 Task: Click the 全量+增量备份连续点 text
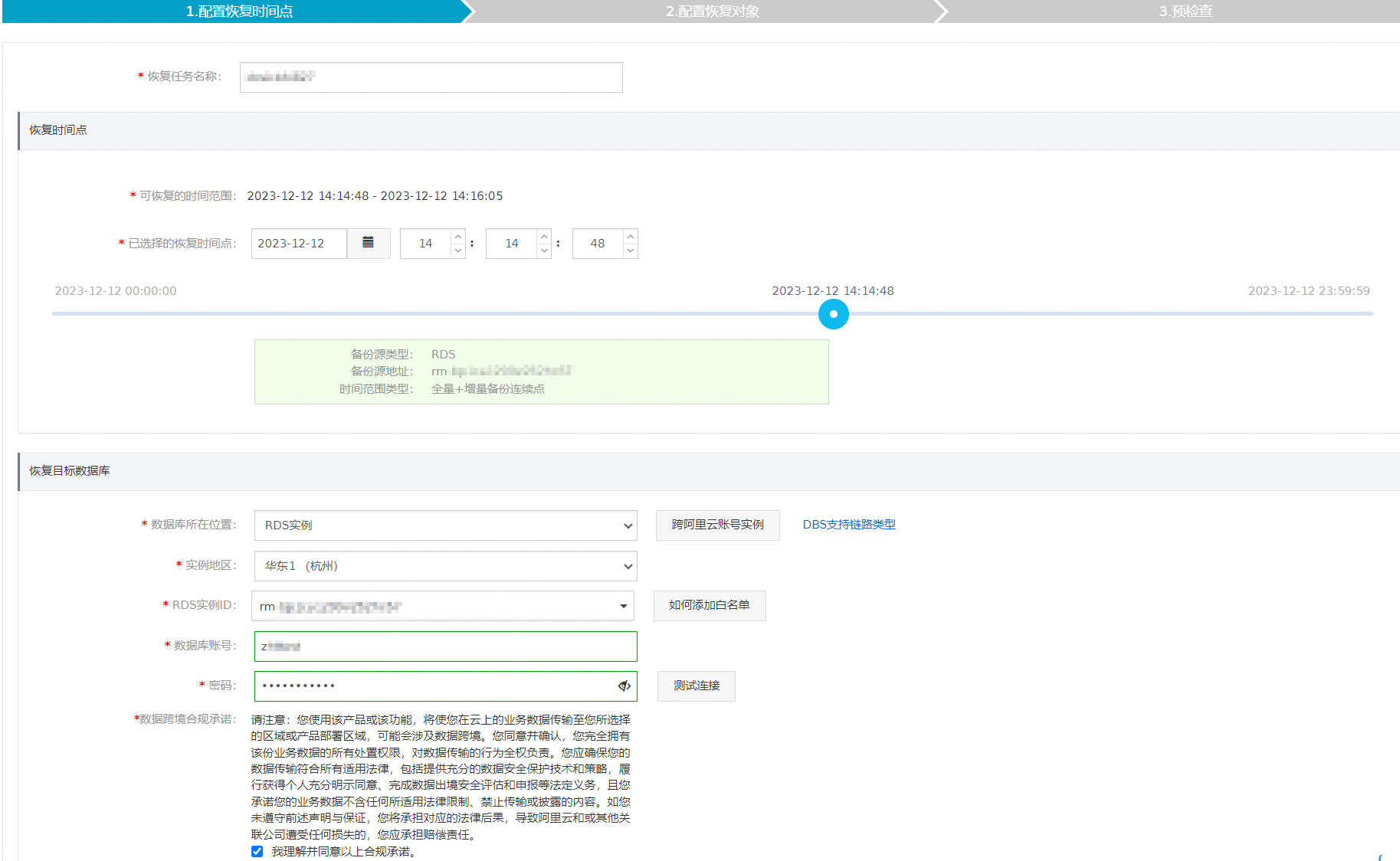488,389
